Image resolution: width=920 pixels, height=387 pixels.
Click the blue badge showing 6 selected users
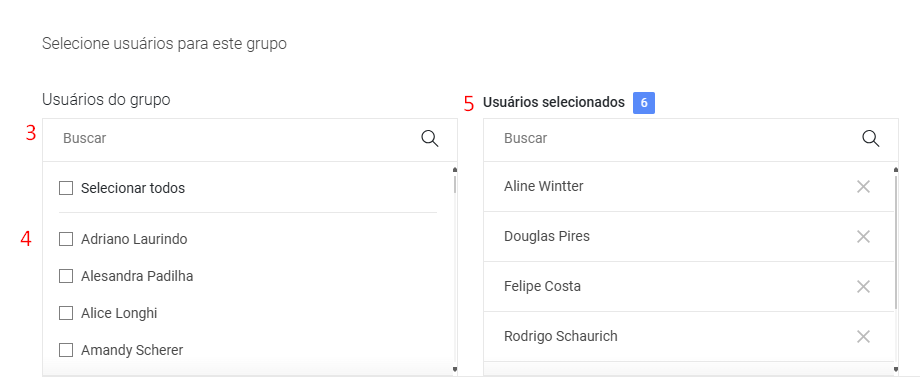click(x=644, y=103)
